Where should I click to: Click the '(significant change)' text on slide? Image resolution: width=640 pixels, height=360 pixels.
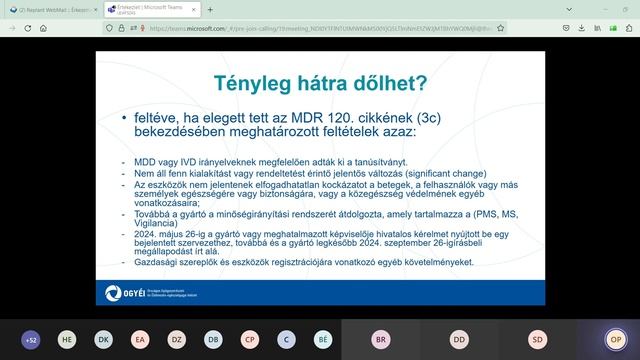[x=446, y=173]
